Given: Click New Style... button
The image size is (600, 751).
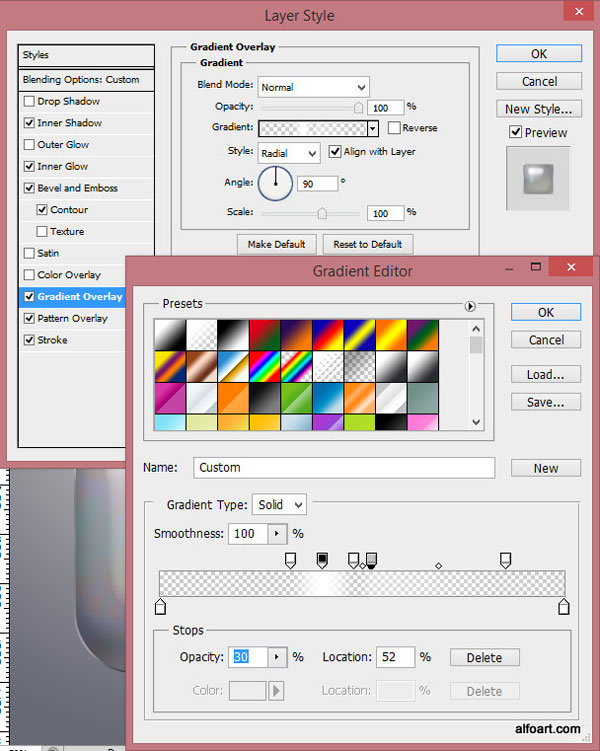Looking at the screenshot, I should click(539, 109).
